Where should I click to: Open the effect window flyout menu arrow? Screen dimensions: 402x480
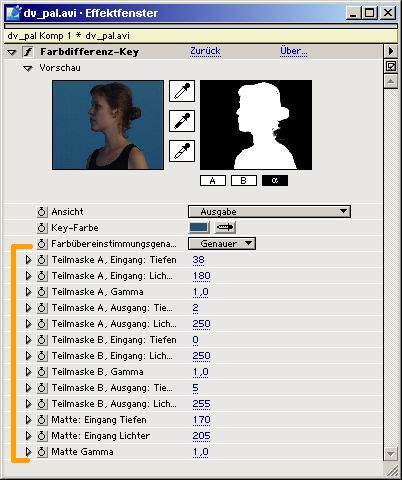(391, 51)
